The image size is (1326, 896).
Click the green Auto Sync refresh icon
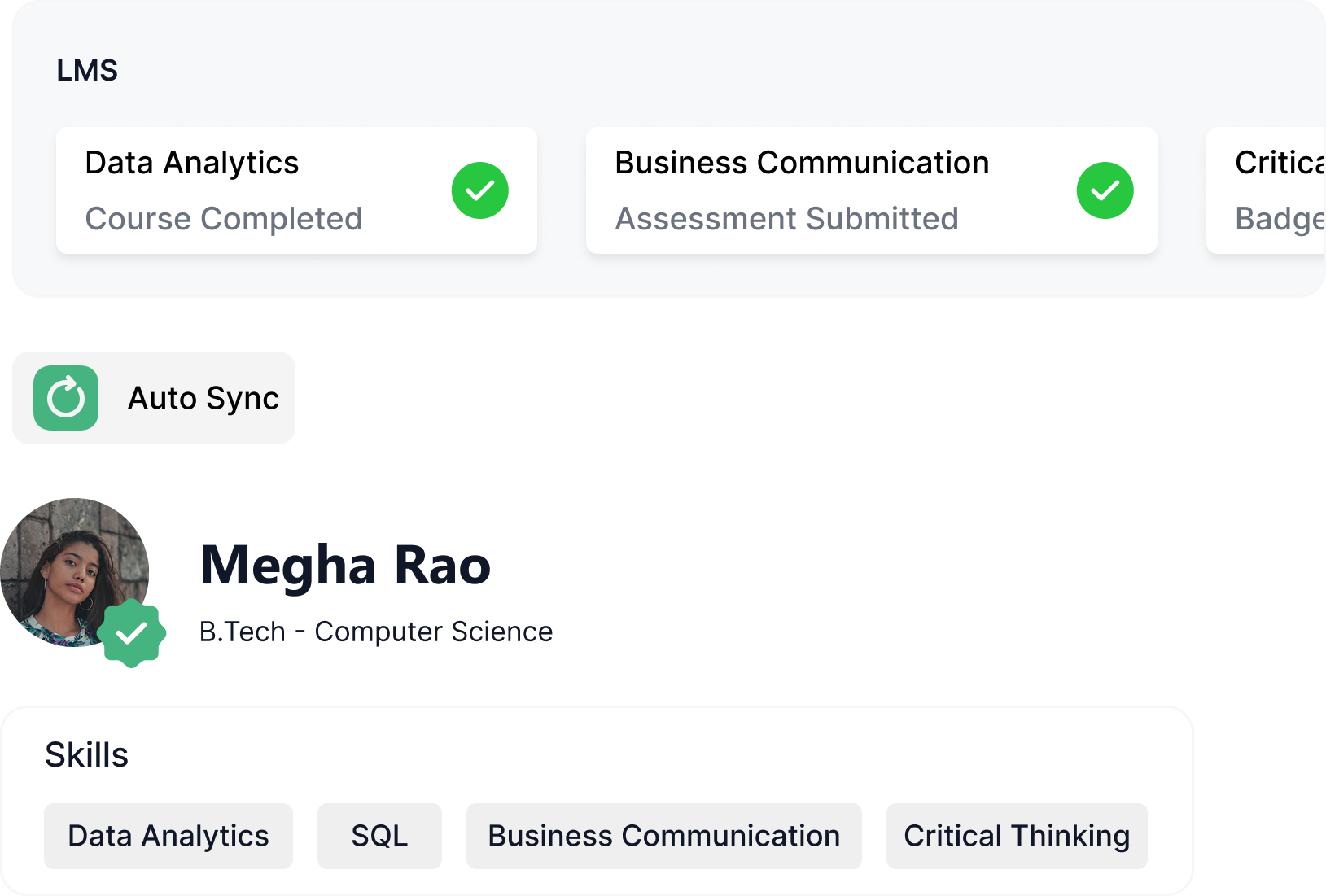pos(66,398)
